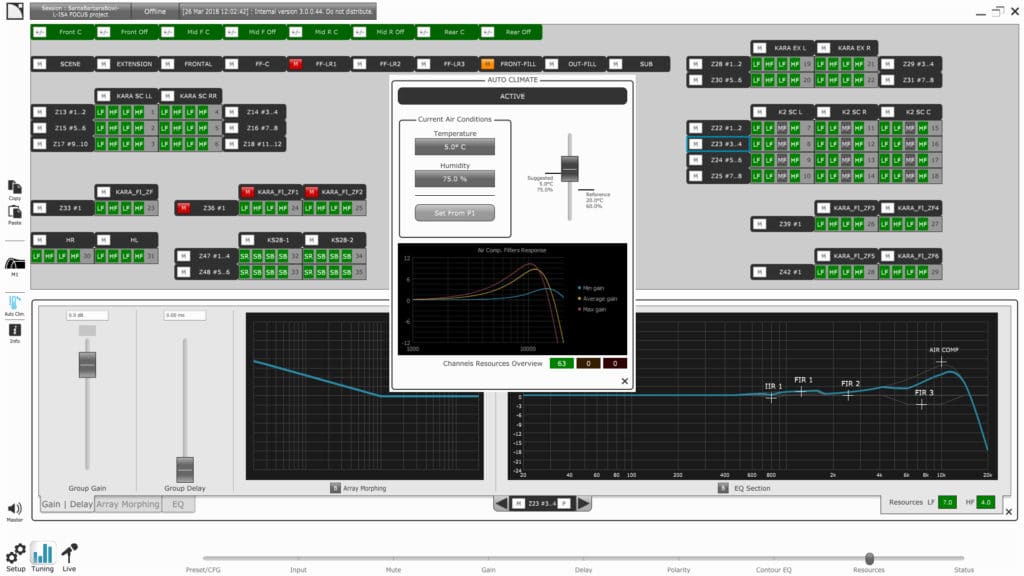Go to next group with right arrow
This screenshot has height=576, width=1024.
[x=583, y=503]
